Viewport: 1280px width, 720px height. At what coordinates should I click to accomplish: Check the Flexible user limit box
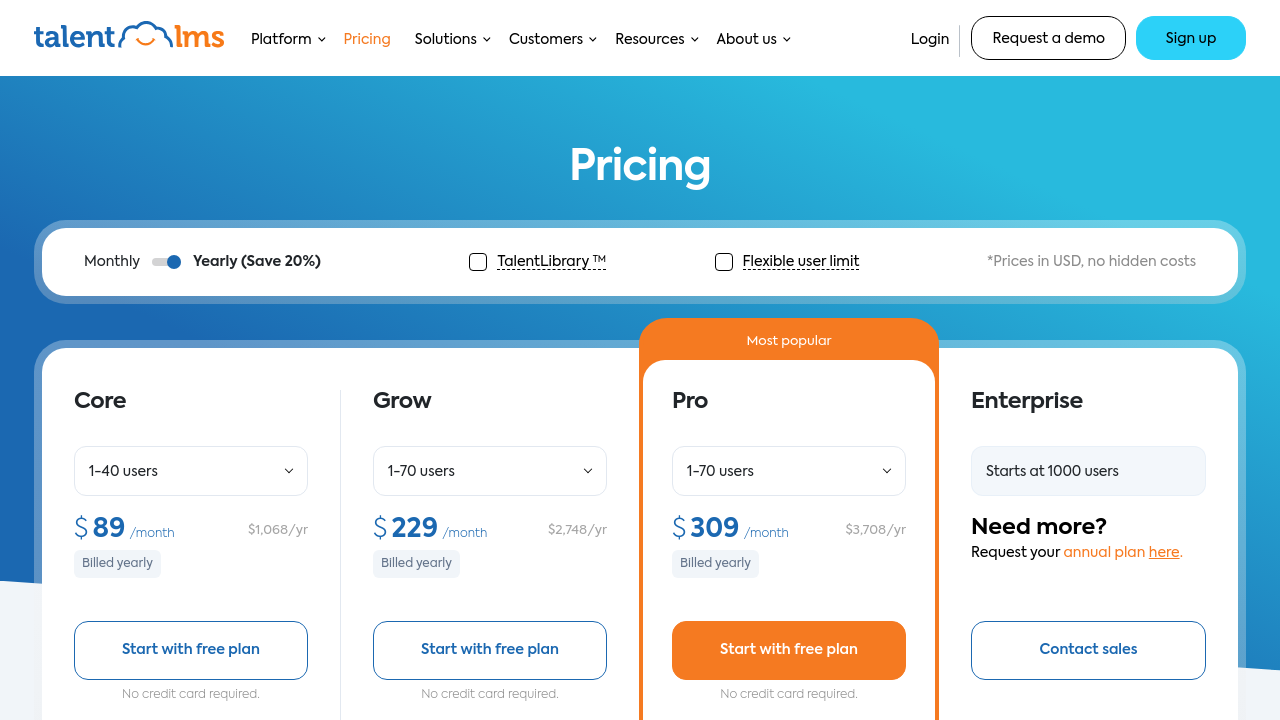pyautogui.click(x=724, y=262)
